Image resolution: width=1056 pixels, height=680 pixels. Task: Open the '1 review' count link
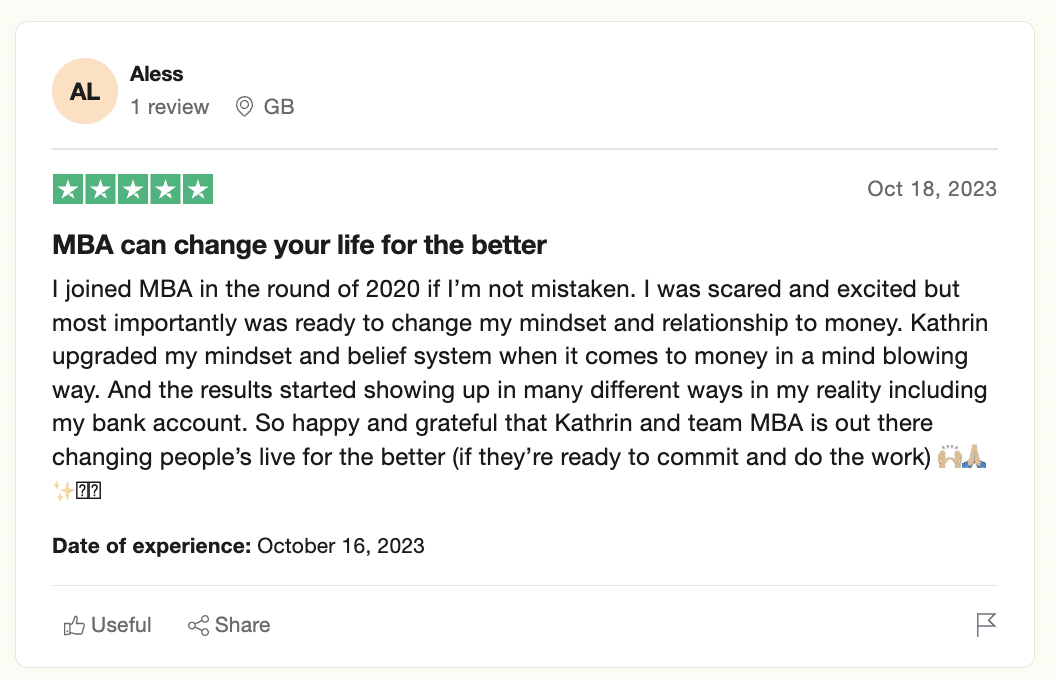pos(170,106)
